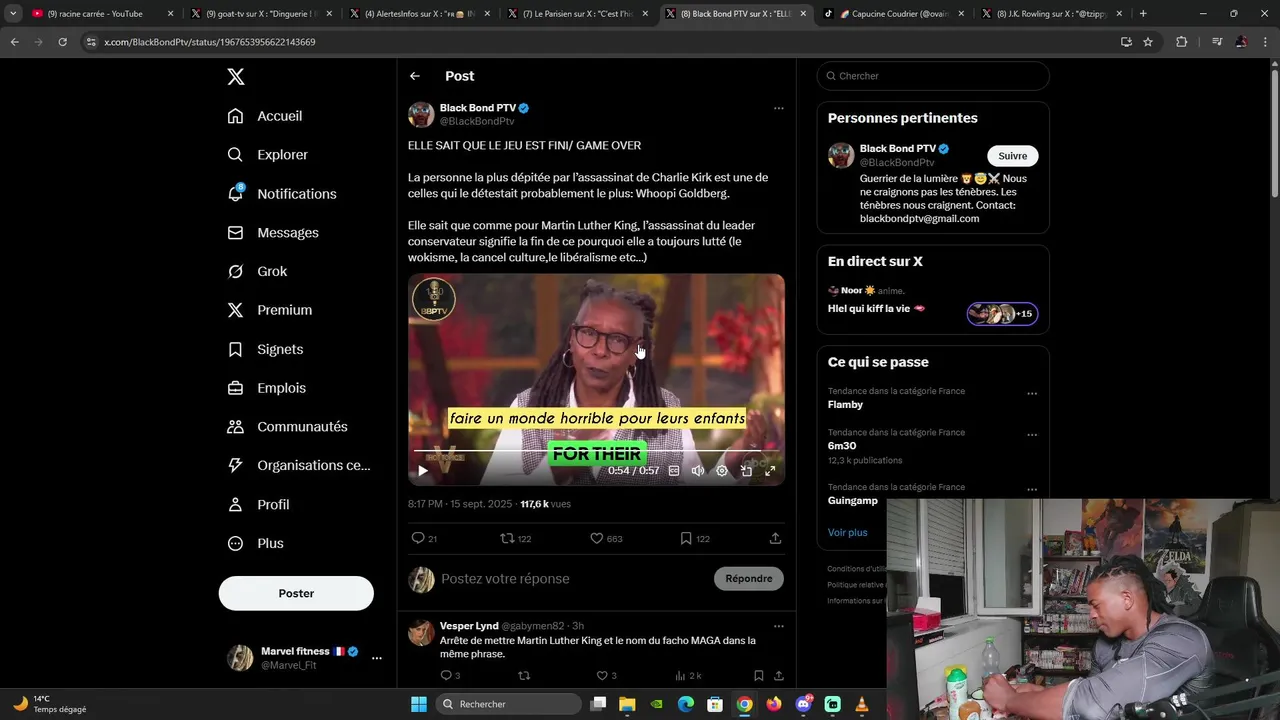The height and width of the screenshot is (720, 1280).
Task: Repost Vesper Lynd's comment
Action: pos(524,676)
